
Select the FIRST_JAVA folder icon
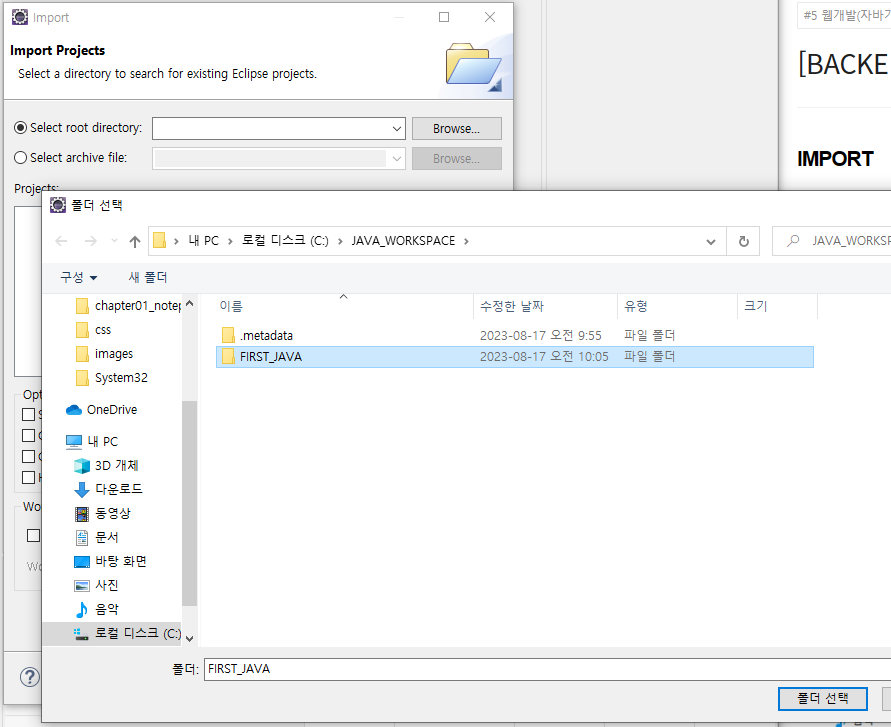228,356
